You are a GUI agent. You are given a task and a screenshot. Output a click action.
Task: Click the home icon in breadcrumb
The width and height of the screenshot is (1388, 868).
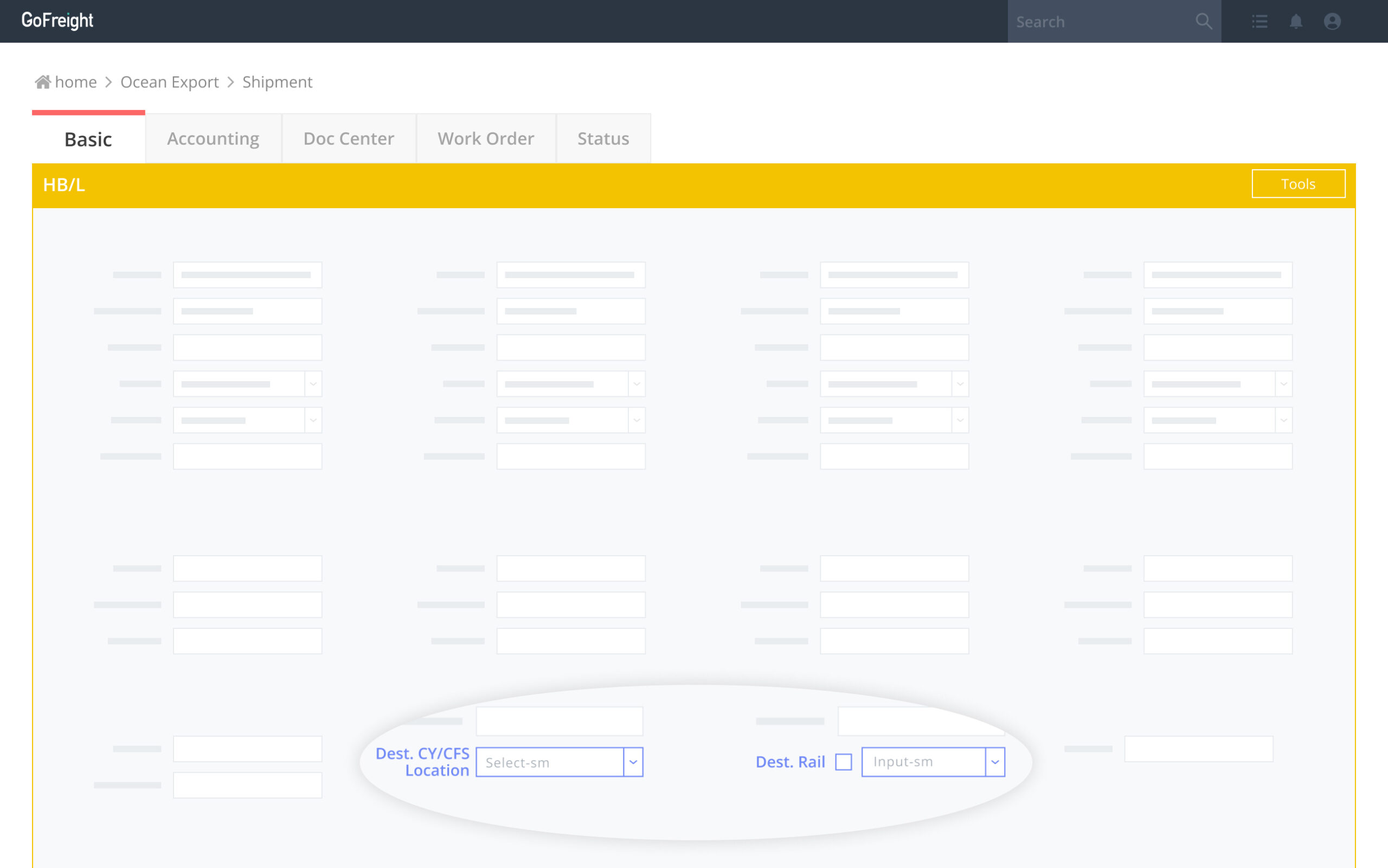click(43, 82)
